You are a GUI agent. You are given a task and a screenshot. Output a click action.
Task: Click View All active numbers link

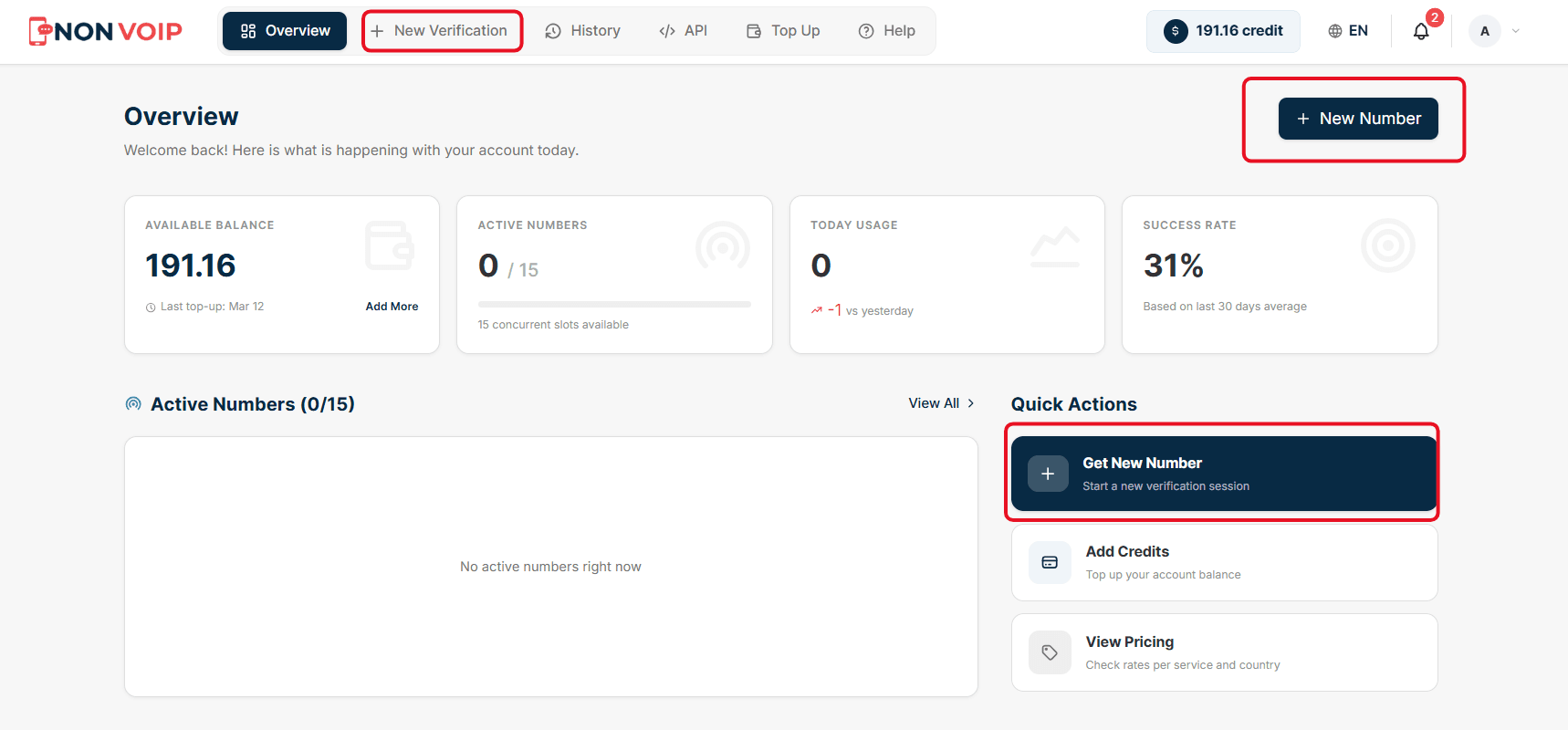tap(941, 403)
